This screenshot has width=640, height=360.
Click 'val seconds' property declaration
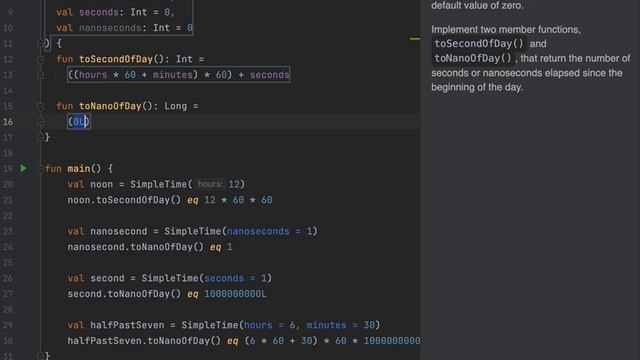(87, 12)
